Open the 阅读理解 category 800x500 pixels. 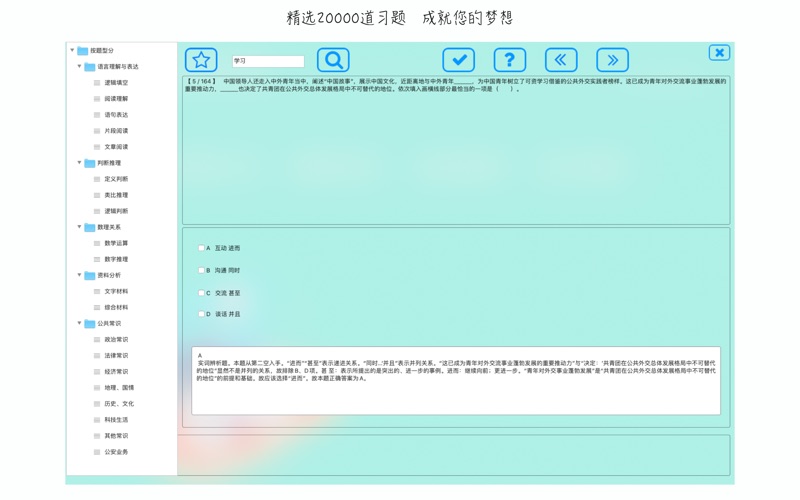116,98
